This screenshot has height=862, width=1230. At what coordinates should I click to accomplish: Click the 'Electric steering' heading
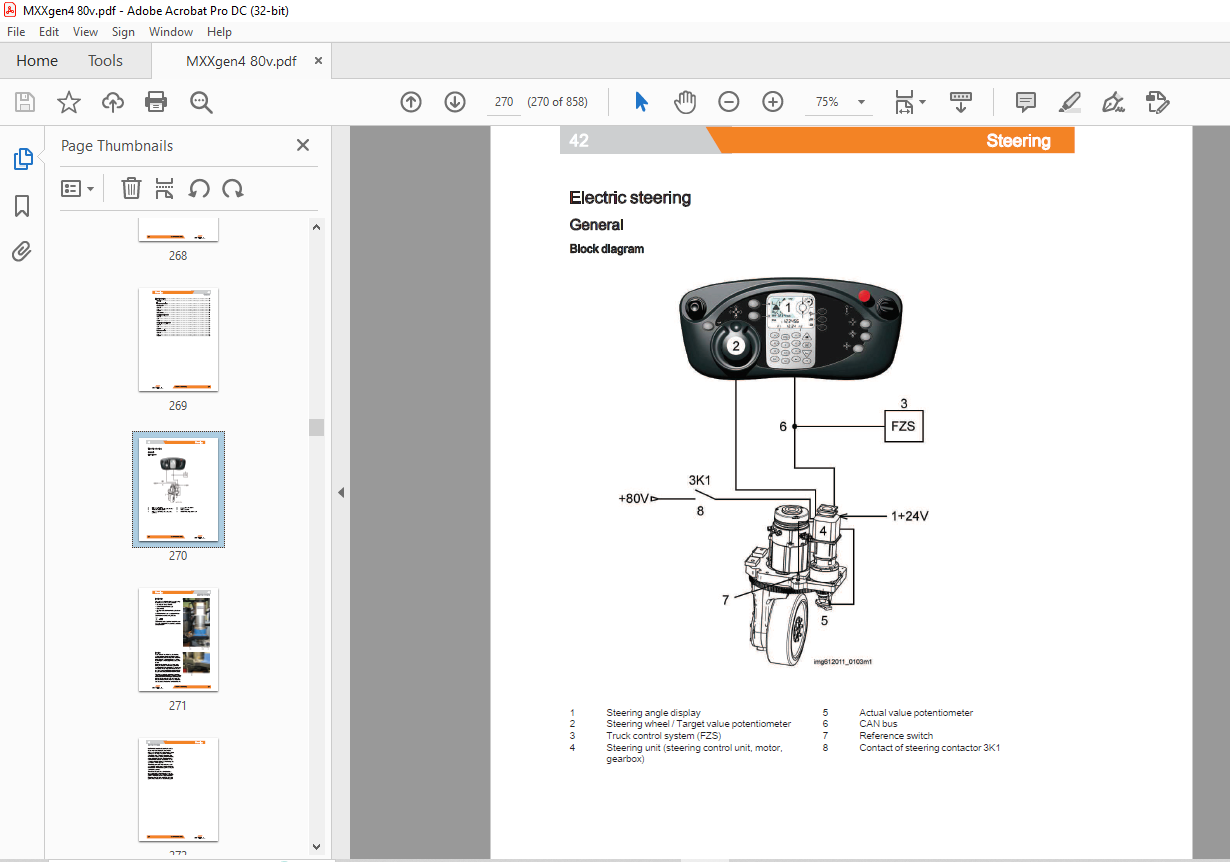click(x=630, y=198)
